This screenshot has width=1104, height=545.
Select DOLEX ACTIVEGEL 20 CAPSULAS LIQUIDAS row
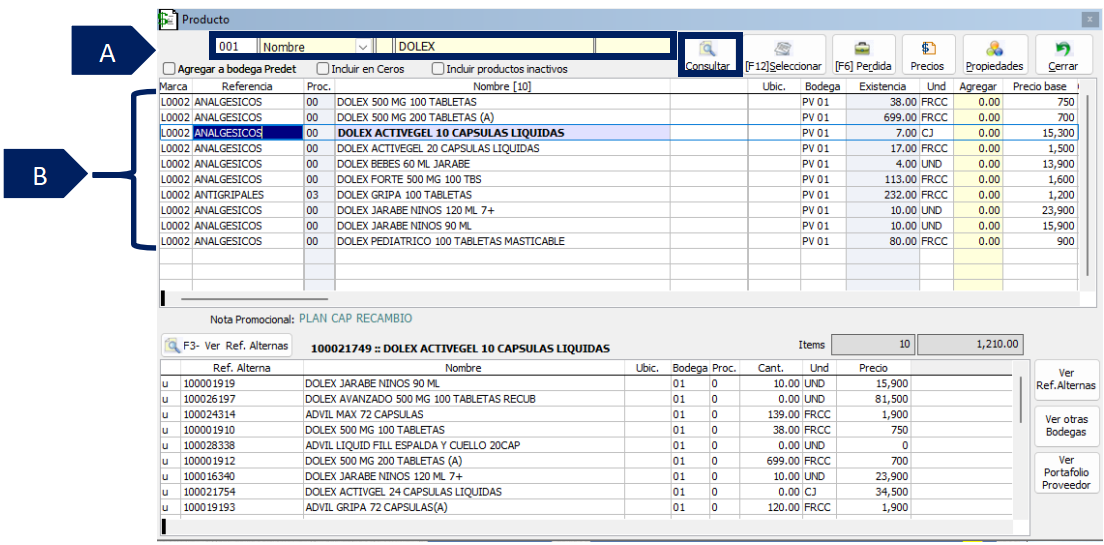click(618, 149)
